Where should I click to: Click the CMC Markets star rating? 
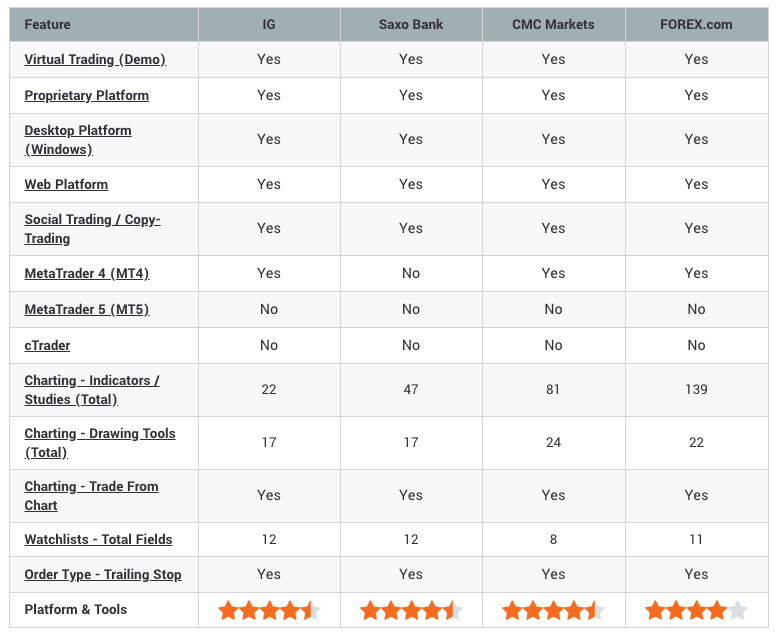[553, 610]
